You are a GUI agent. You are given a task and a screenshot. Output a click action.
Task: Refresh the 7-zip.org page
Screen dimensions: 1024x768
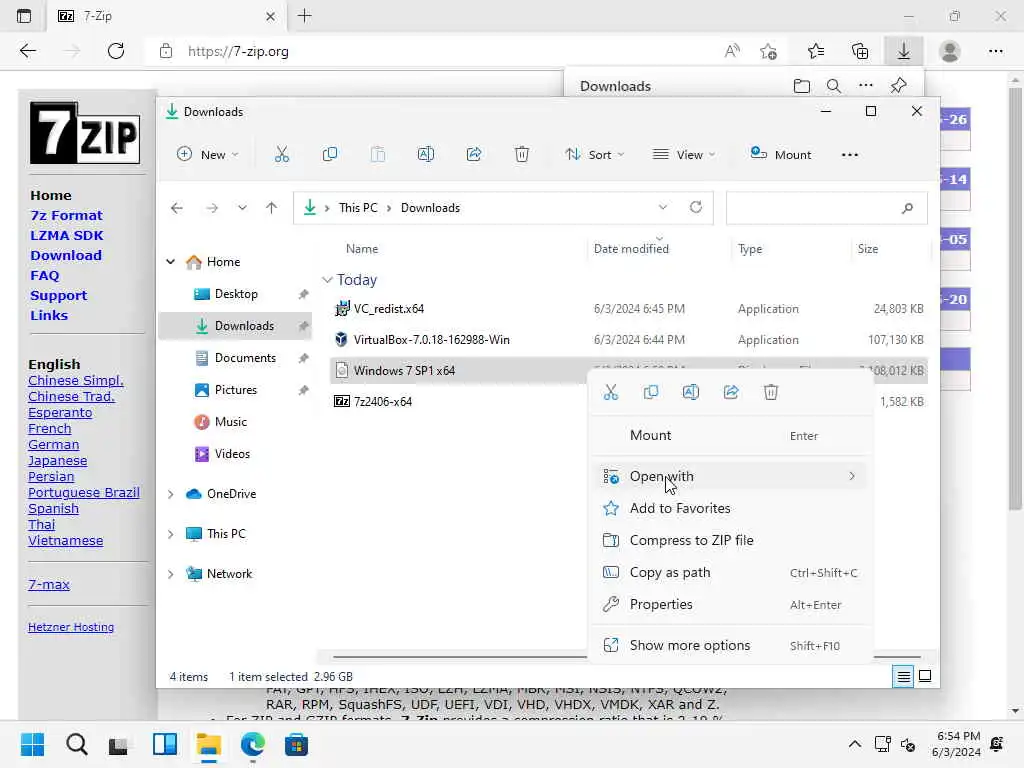pos(116,51)
